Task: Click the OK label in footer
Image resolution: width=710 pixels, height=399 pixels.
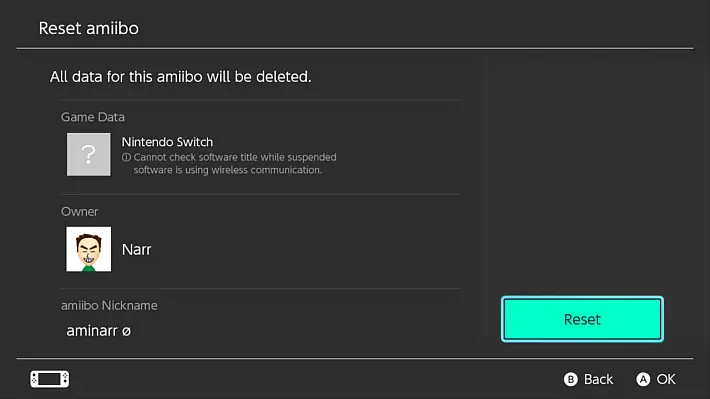Action: point(666,379)
